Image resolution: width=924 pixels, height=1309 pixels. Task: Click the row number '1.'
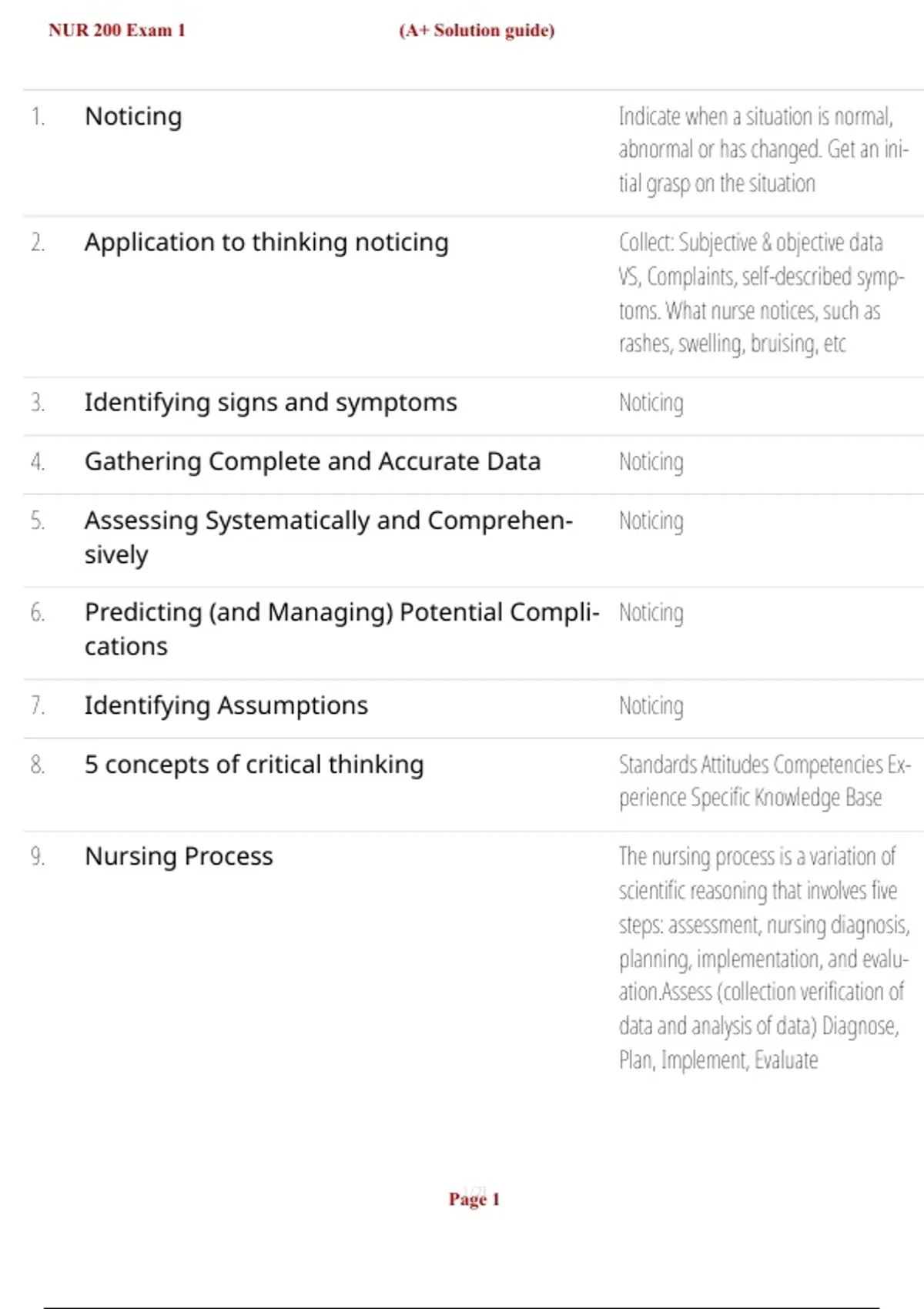coord(38,116)
